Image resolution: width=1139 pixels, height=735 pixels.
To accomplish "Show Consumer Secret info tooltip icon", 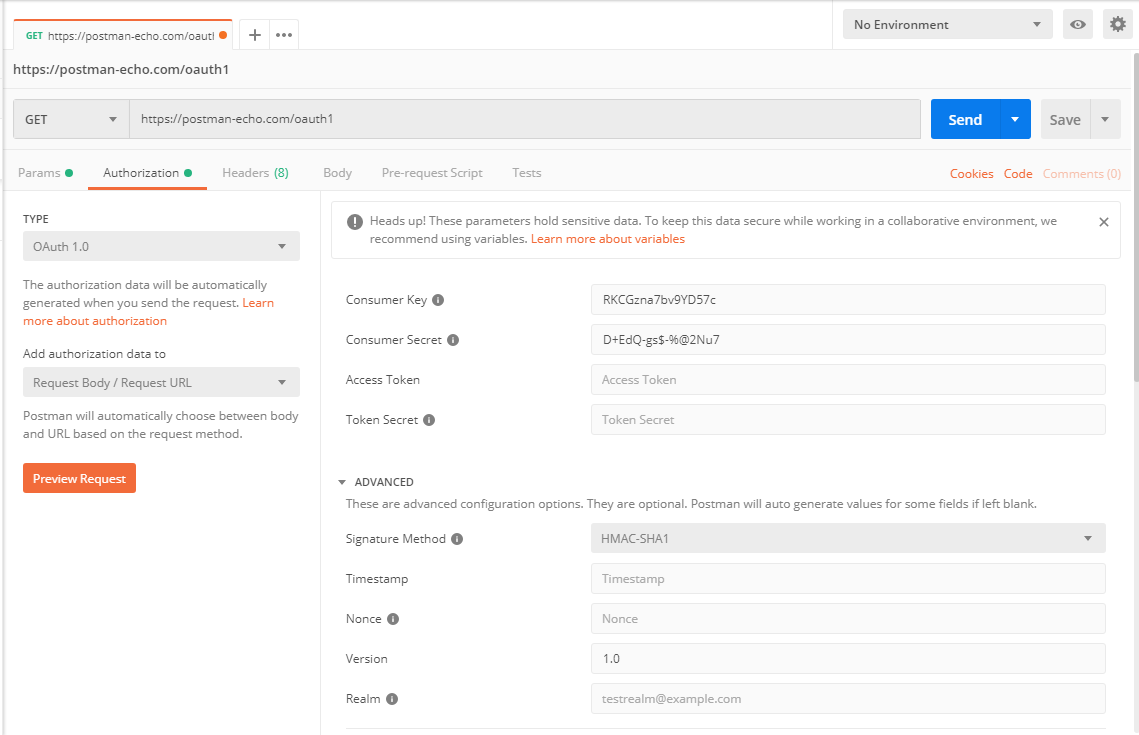I will 453,340.
